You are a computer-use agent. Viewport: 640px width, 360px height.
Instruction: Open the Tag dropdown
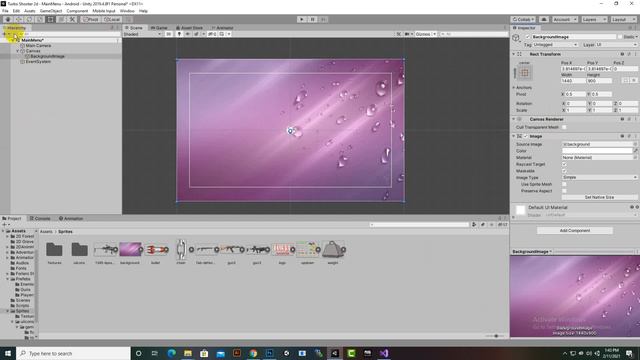(556, 44)
